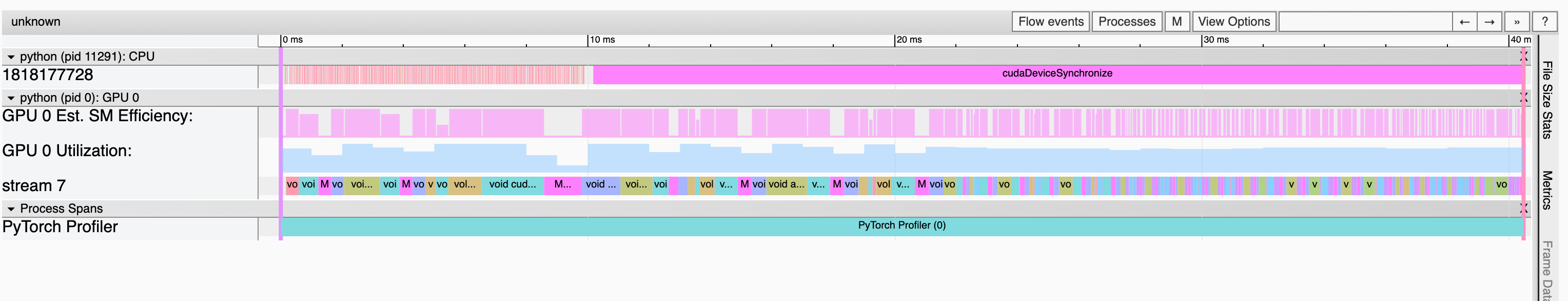Close the Process Spans row
Image resolution: width=1568 pixels, height=301 pixels.
(x=1523, y=209)
